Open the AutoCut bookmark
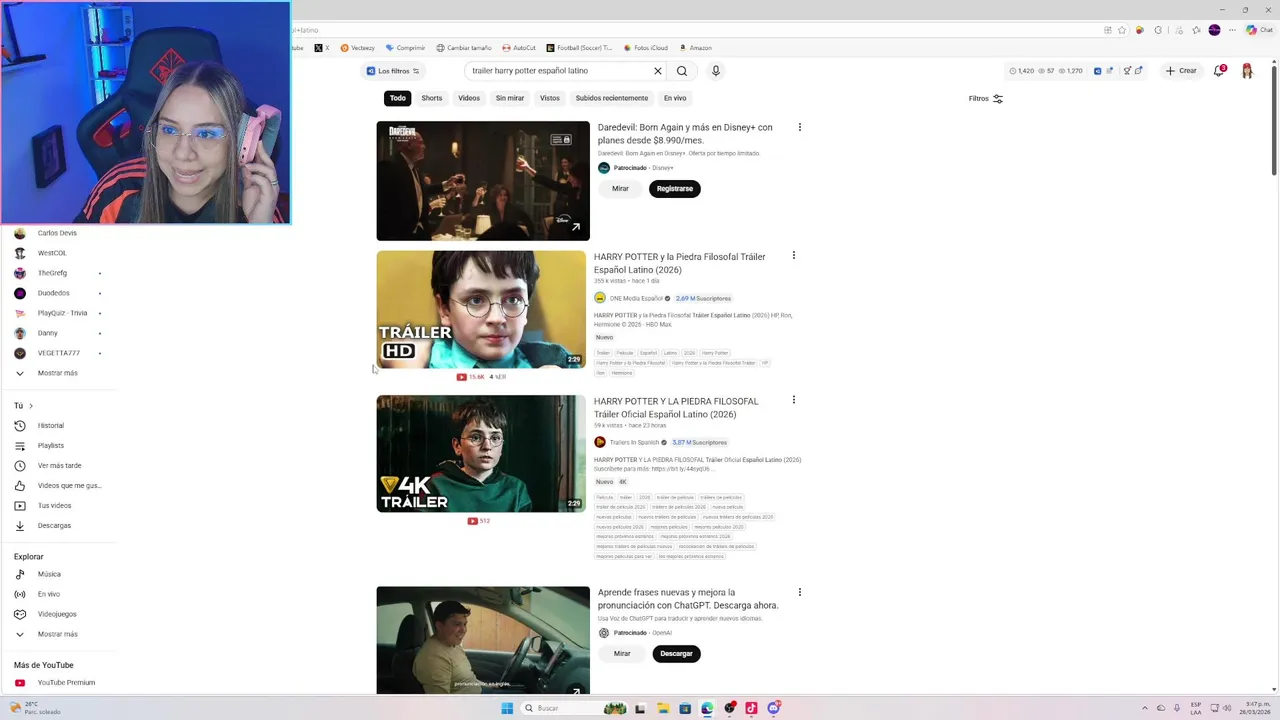The width and height of the screenshot is (1280, 720). [x=519, y=48]
